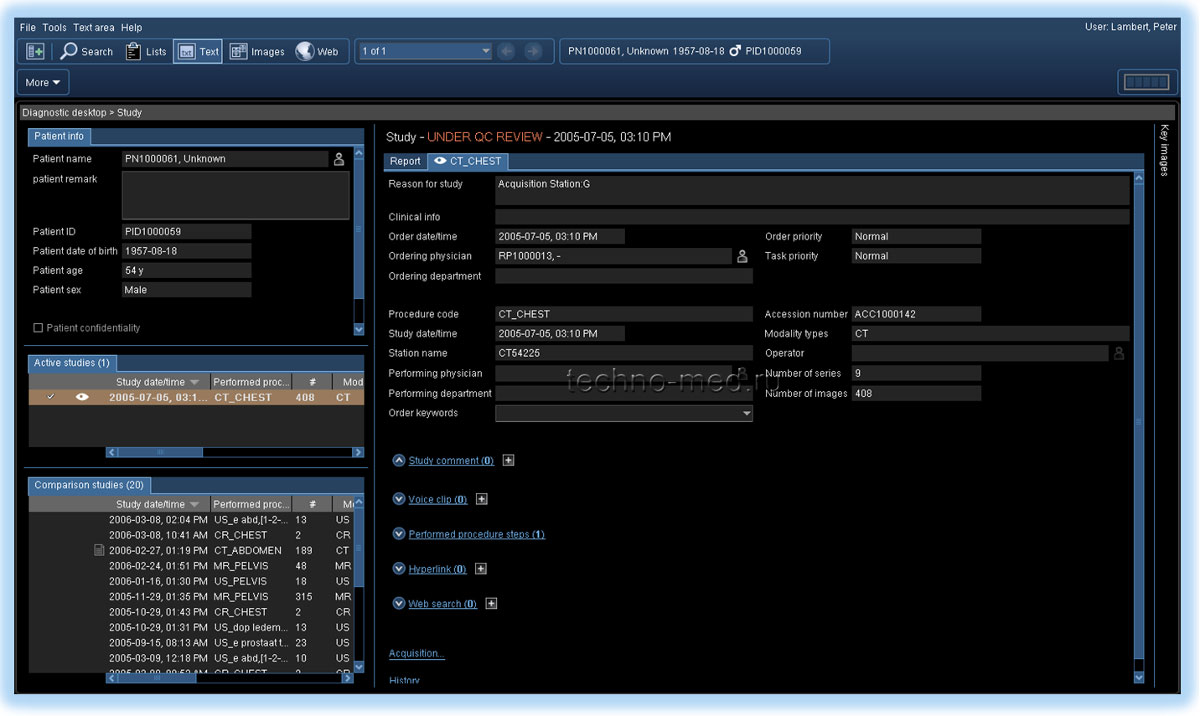Open the Tools menu
The height and width of the screenshot is (716, 1200).
pyautogui.click(x=55, y=27)
